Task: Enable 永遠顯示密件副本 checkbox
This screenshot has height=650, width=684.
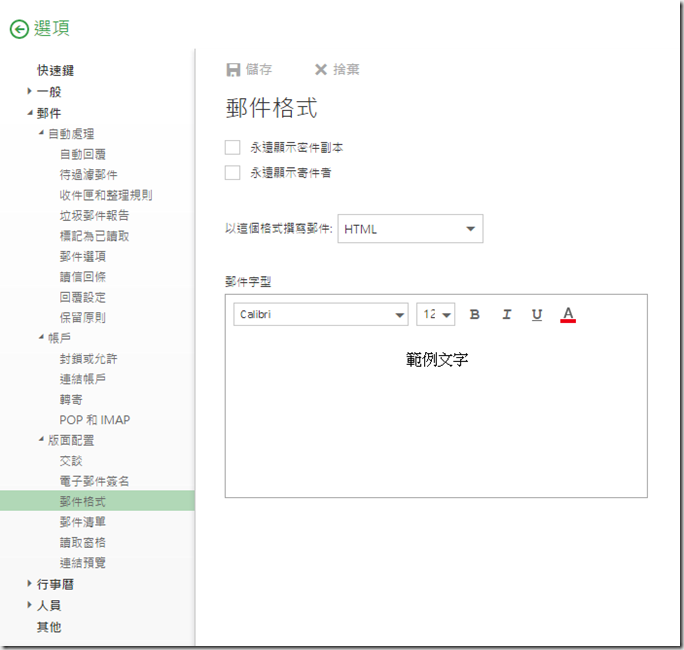Action: [233, 147]
